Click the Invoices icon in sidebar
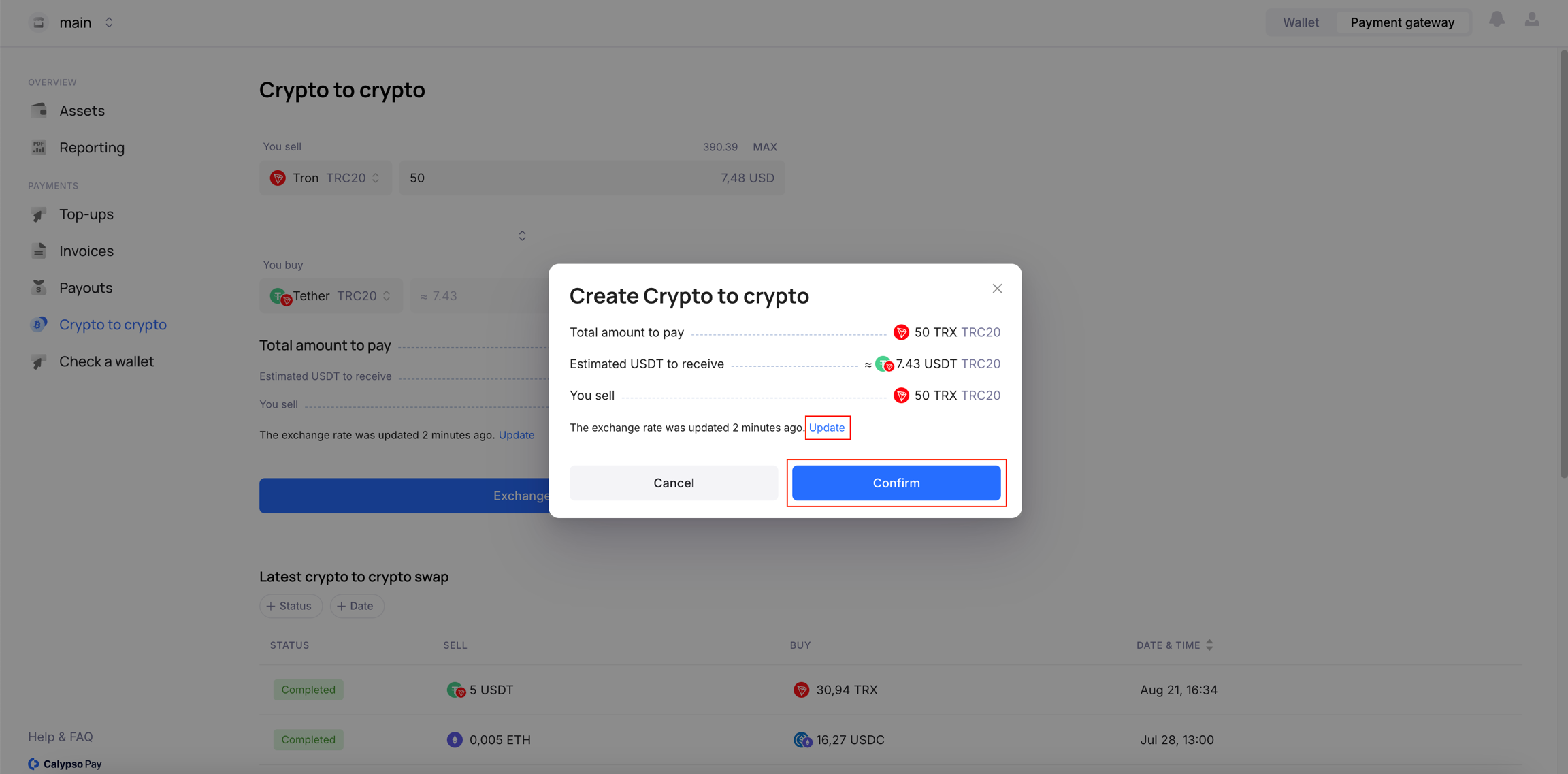 click(x=39, y=251)
